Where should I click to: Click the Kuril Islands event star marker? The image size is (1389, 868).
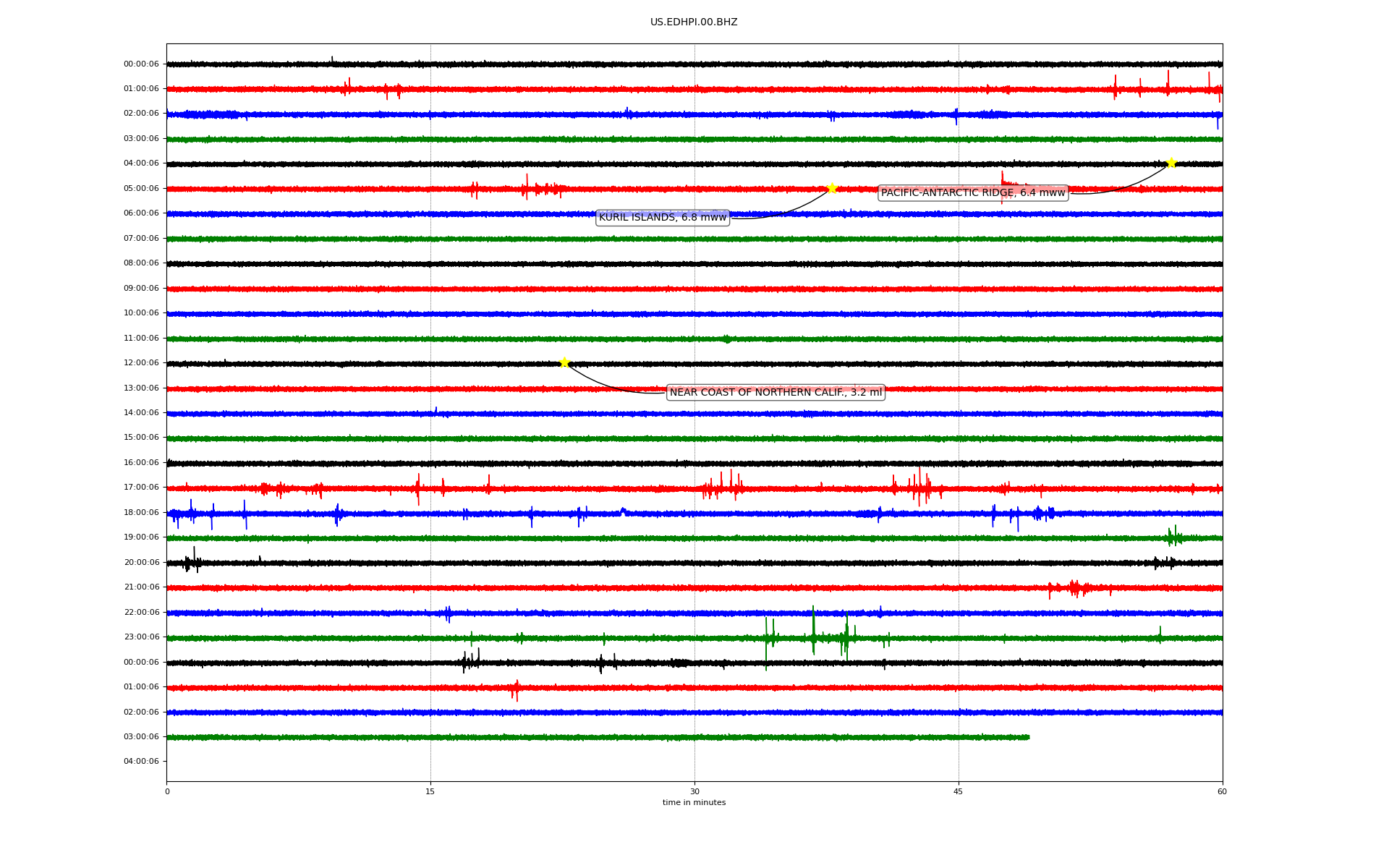pos(832,188)
